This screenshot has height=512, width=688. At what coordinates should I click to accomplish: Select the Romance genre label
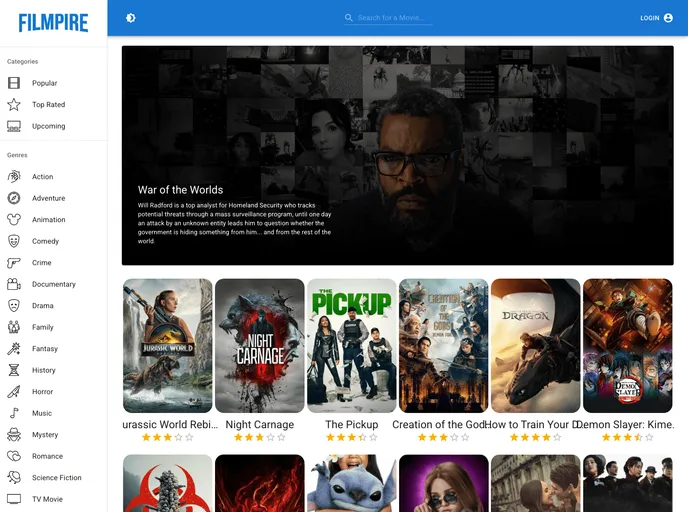click(47, 456)
